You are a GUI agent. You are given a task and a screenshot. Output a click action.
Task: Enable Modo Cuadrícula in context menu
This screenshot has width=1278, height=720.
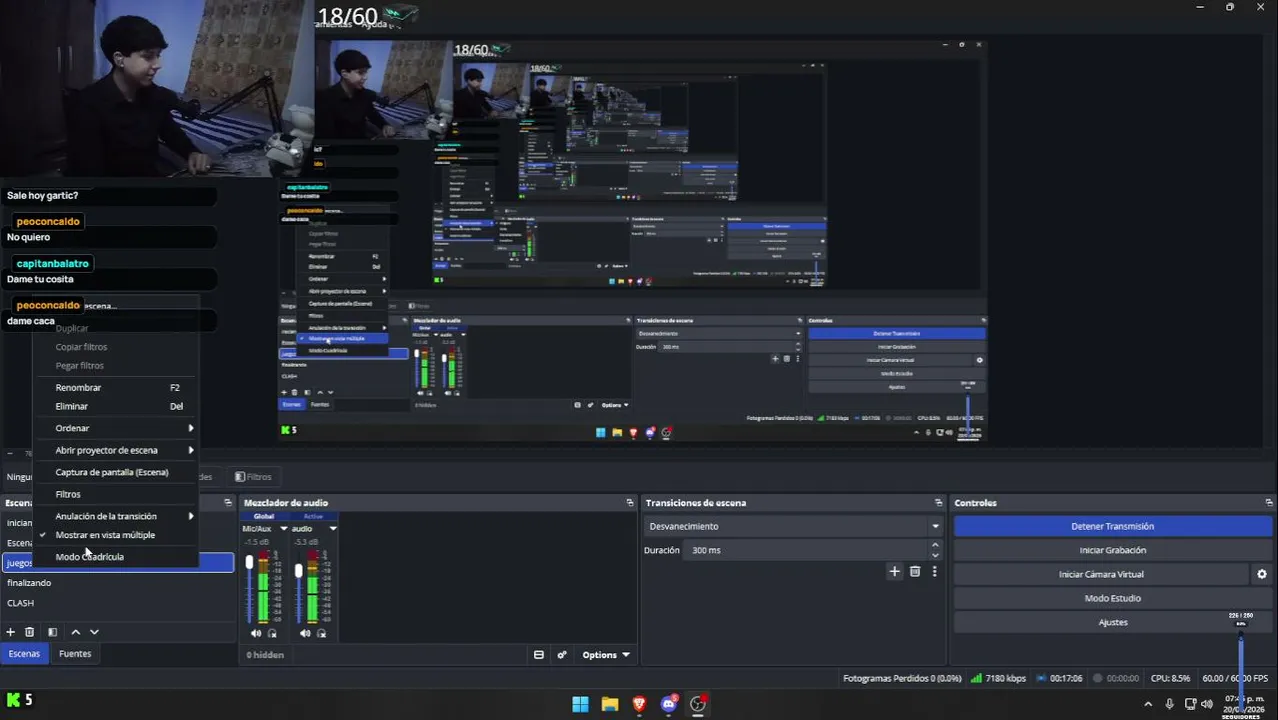click(90, 557)
